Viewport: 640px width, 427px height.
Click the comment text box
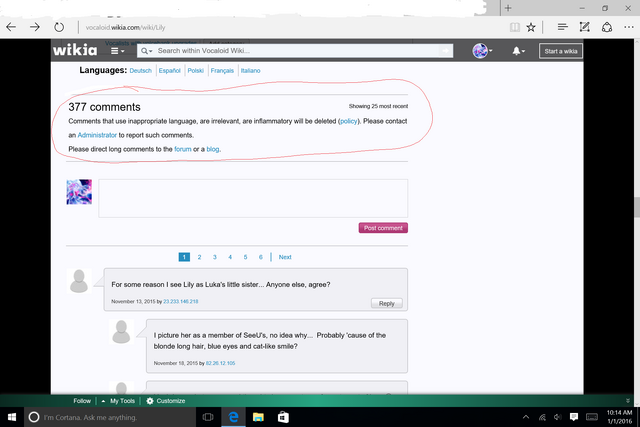[253, 198]
